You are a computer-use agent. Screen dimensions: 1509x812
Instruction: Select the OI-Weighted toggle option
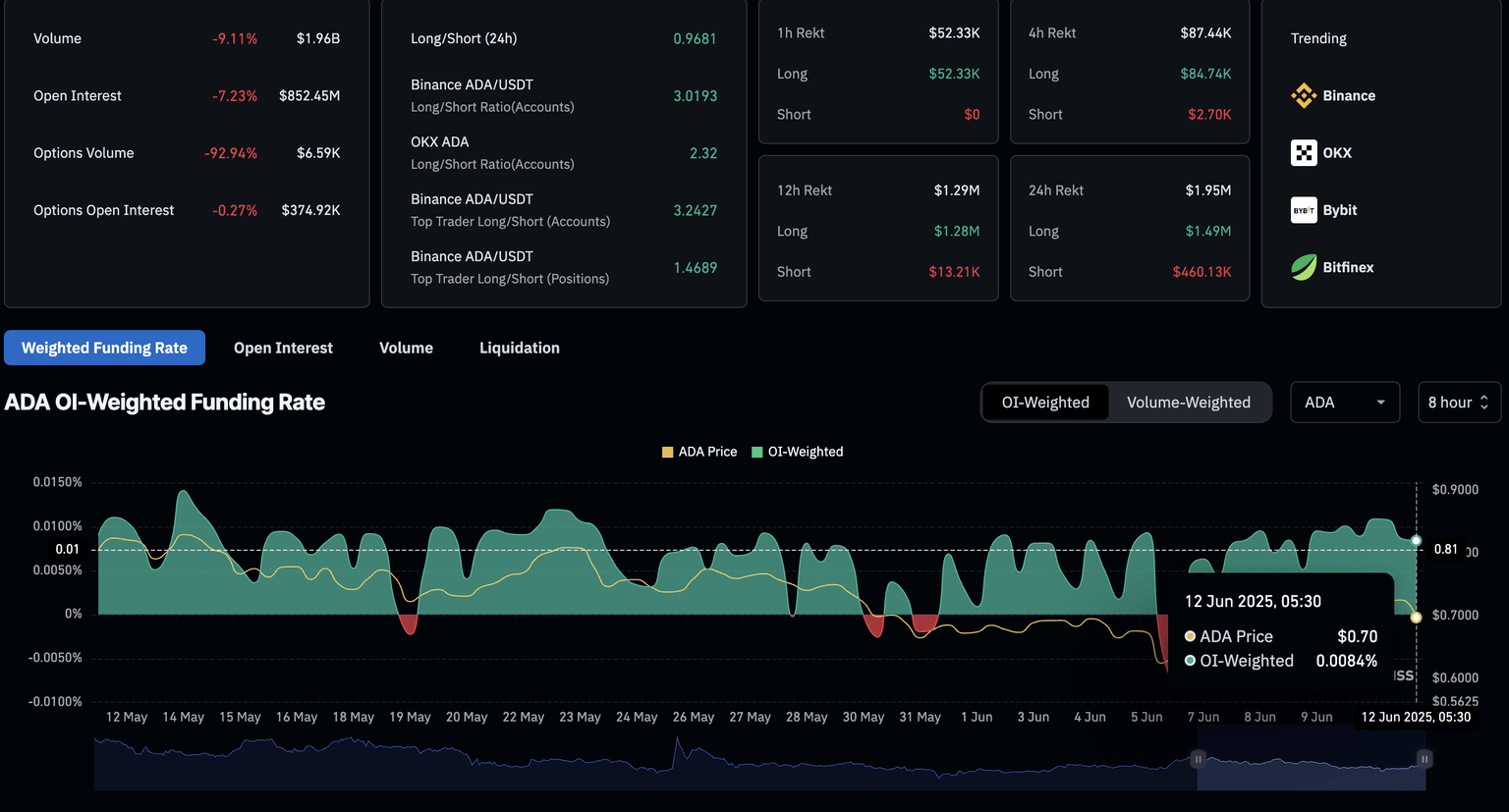point(1045,403)
